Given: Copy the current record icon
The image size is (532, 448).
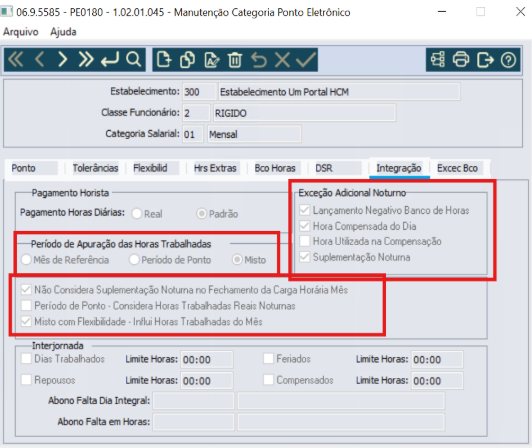Looking at the screenshot, I should pyautogui.click(x=187, y=60).
